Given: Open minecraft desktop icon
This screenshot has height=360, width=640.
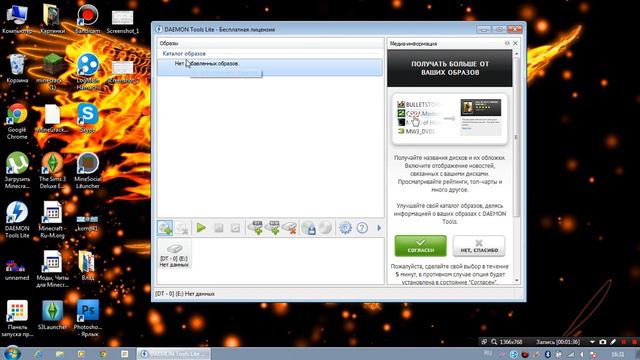Looking at the screenshot, I should [52, 71].
